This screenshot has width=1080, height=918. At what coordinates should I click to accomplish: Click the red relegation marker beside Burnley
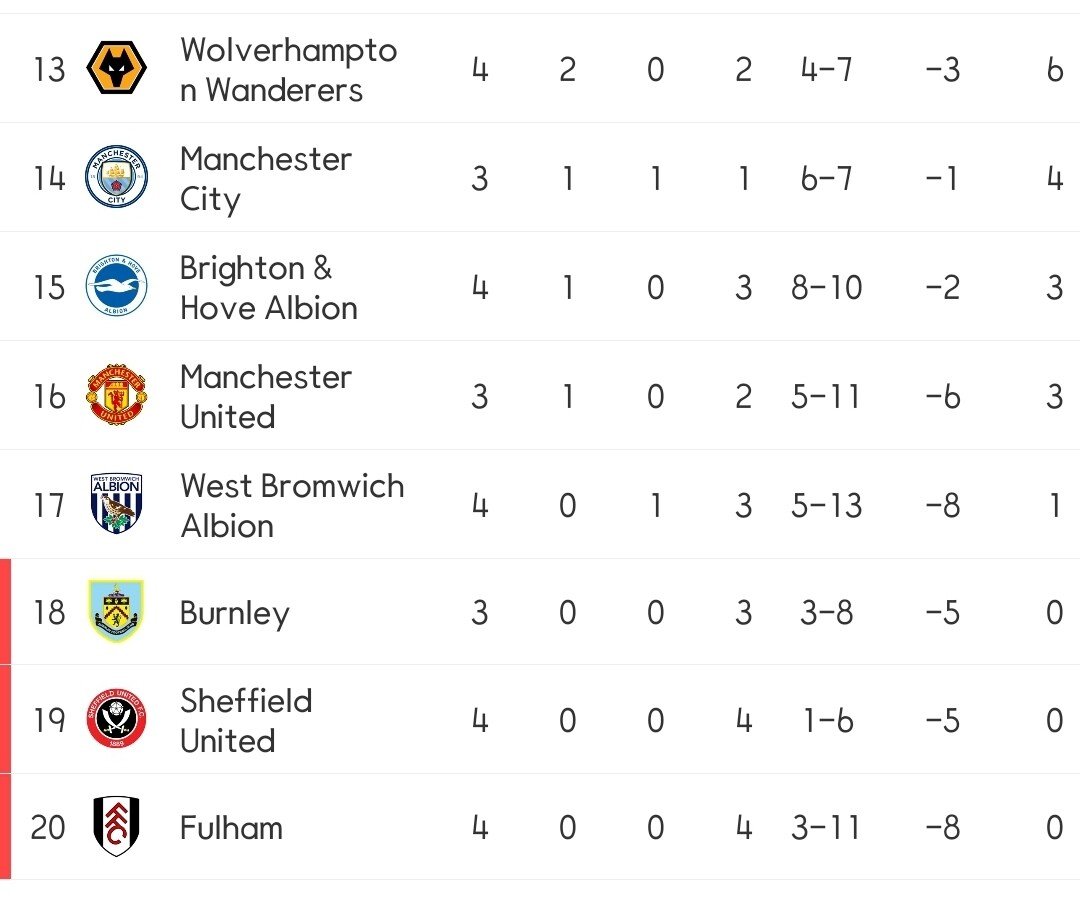[5, 612]
